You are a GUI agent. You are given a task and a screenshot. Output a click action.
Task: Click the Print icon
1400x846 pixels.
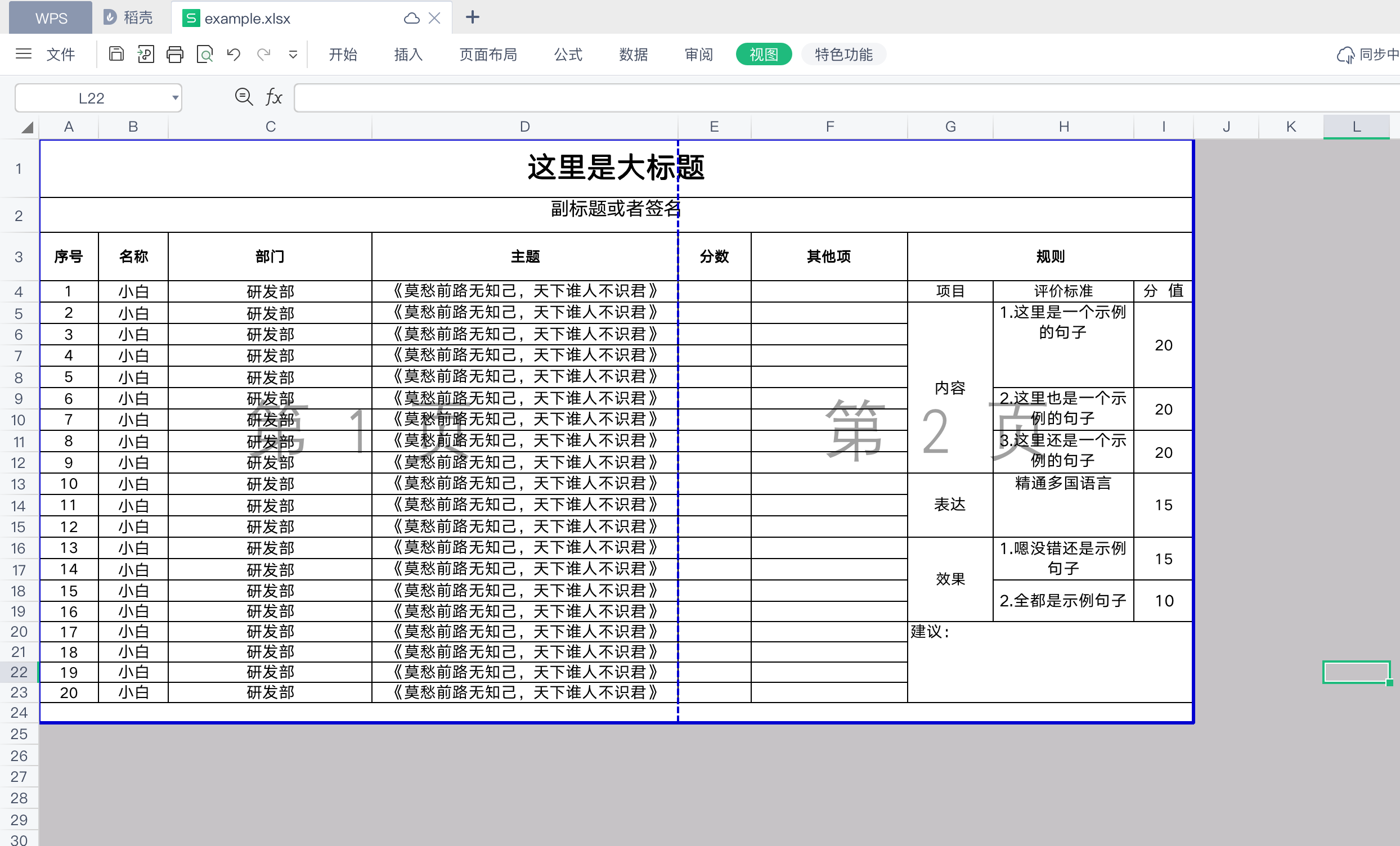coord(175,55)
